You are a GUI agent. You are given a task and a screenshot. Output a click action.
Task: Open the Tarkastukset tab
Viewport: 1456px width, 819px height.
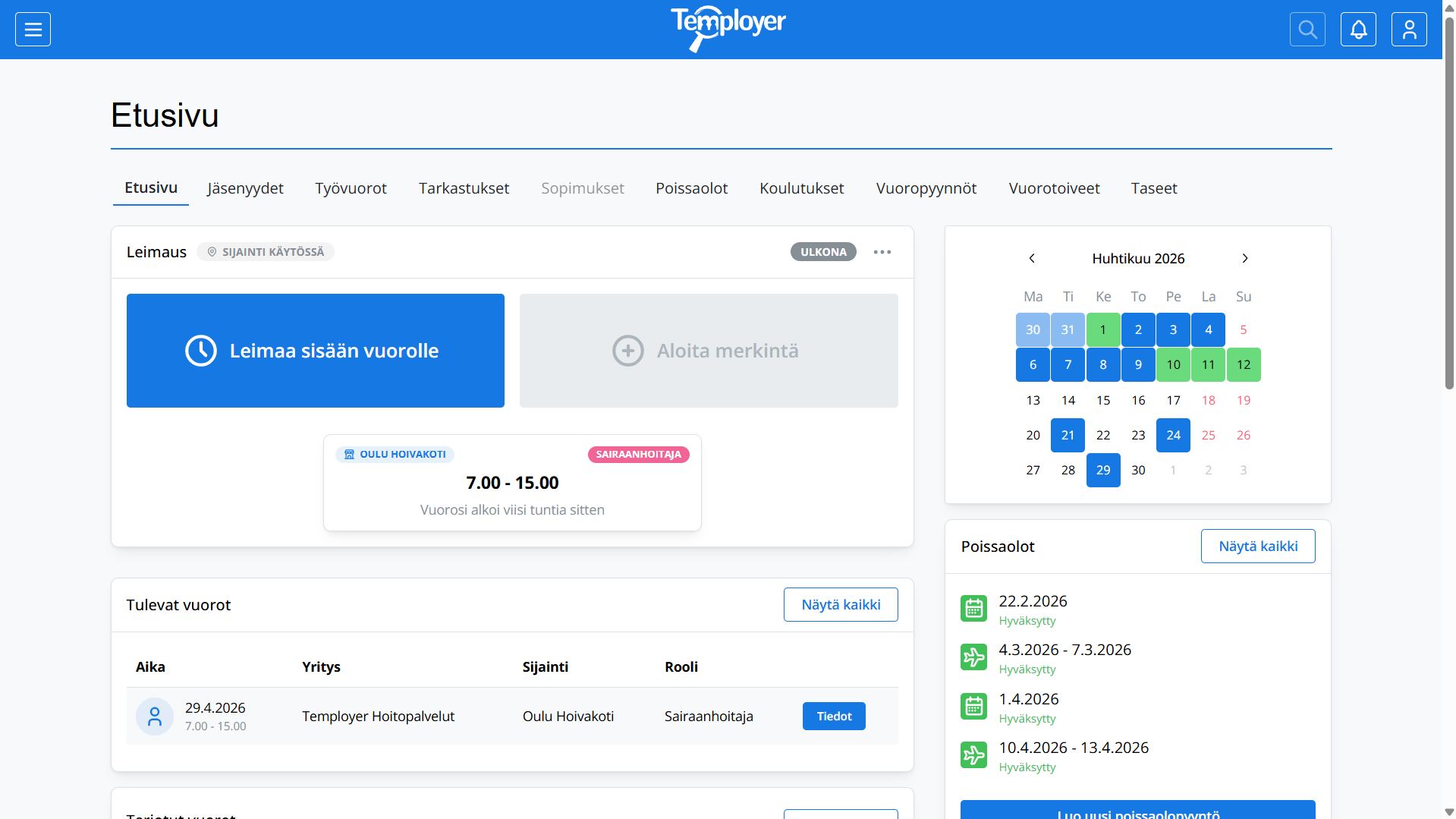(464, 188)
